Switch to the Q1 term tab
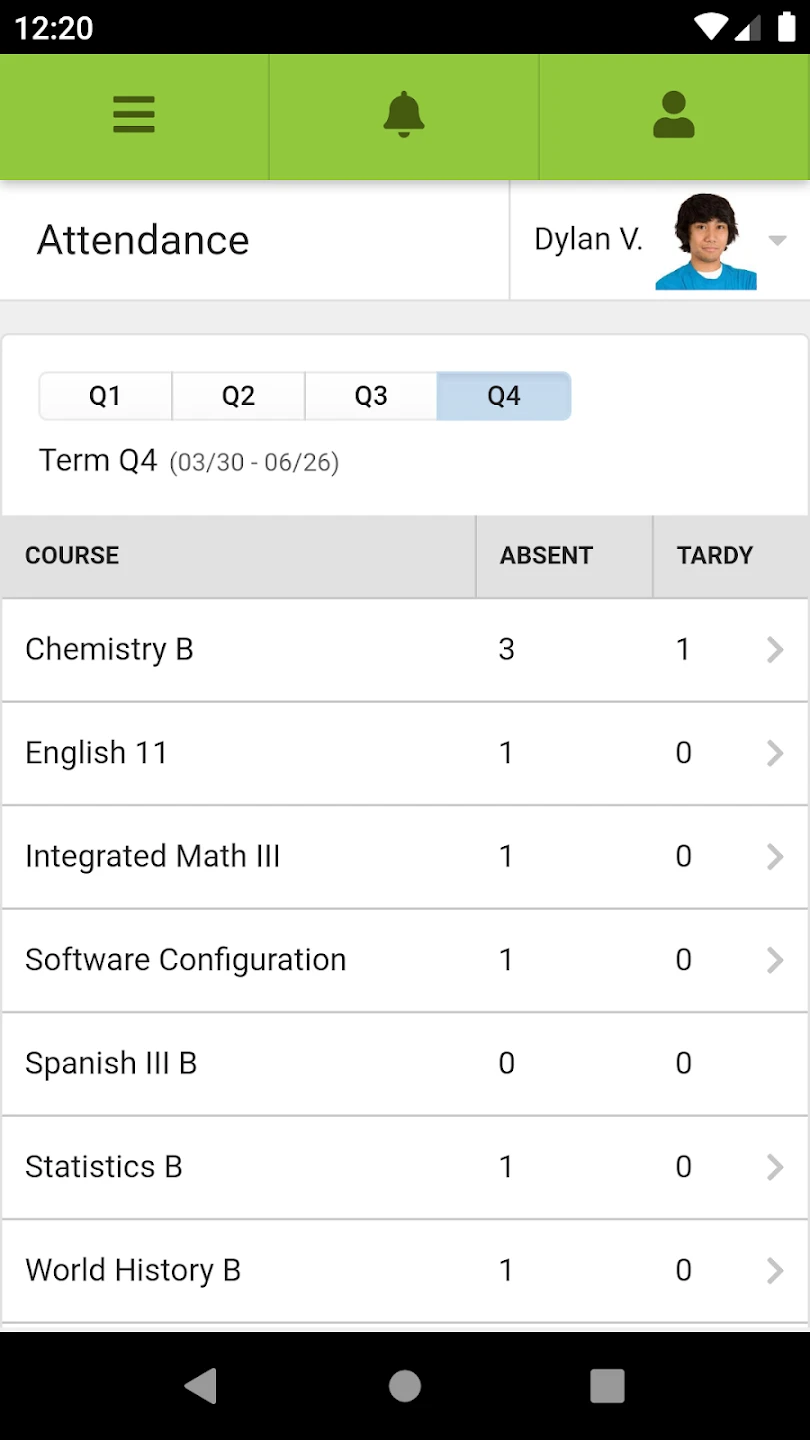This screenshot has height=1440, width=810. tap(105, 396)
